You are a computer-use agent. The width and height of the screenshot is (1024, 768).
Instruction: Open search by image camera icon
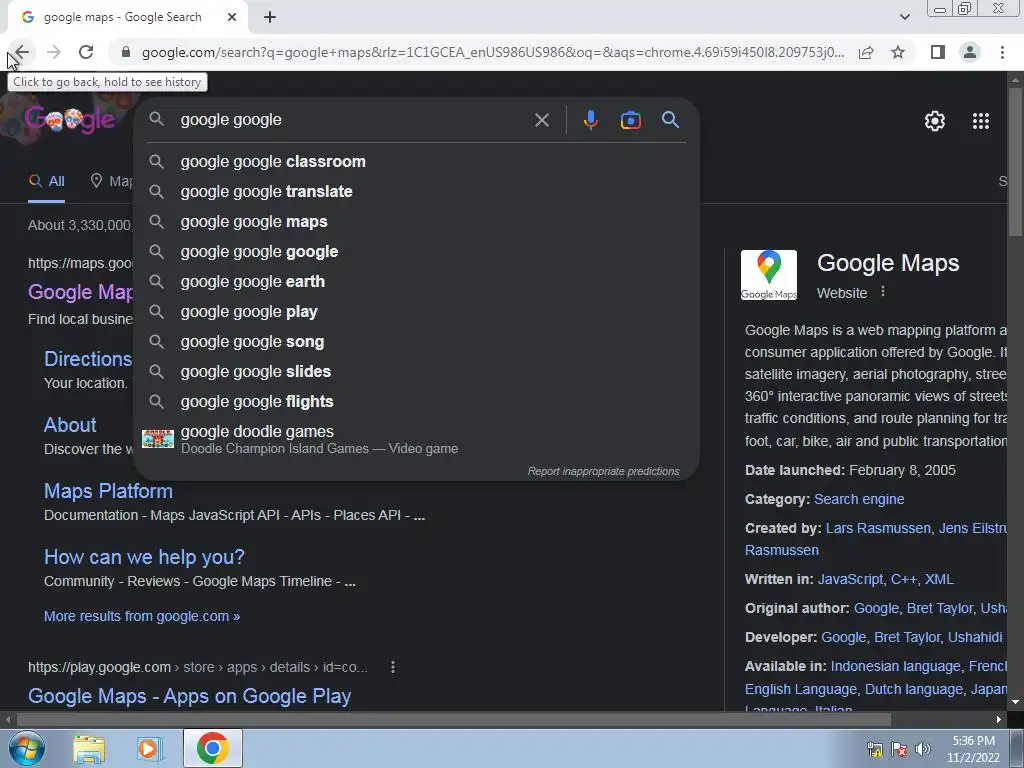[631, 120]
